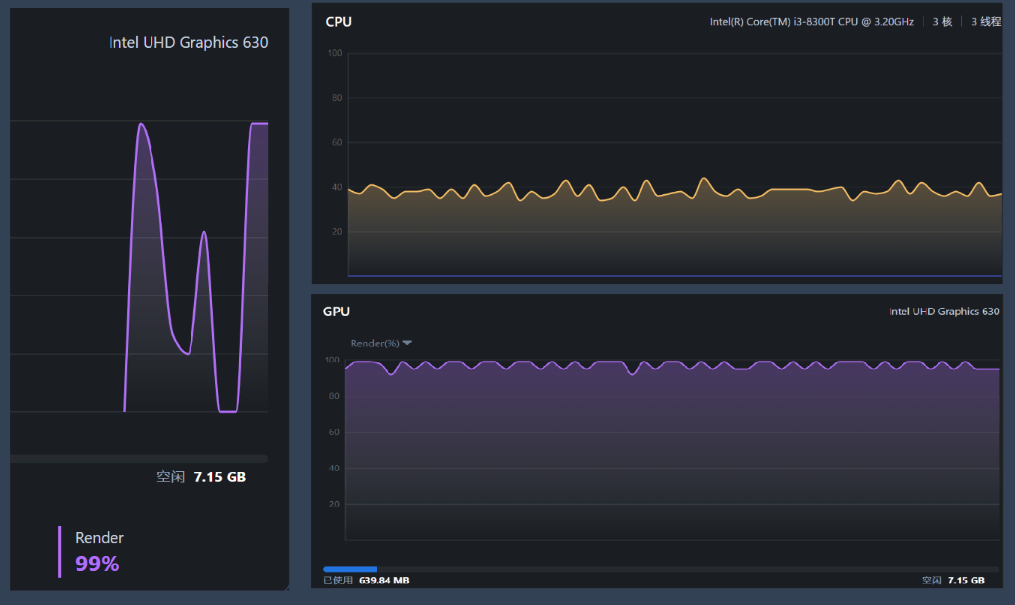The image size is (1015, 605).
Task: Click the 3 线程 thread count label
Action: 985,22
